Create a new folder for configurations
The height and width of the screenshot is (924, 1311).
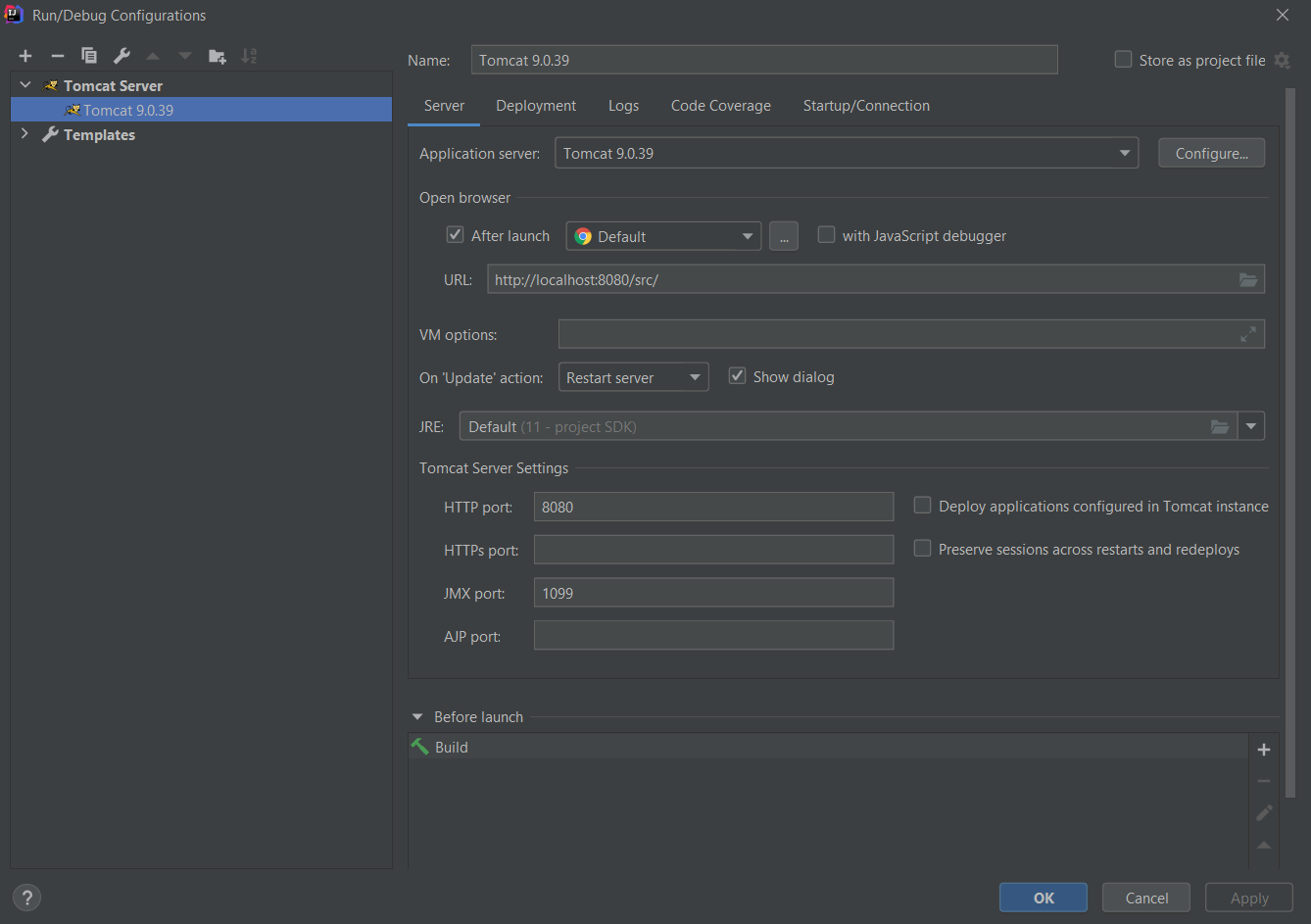pos(218,56)
